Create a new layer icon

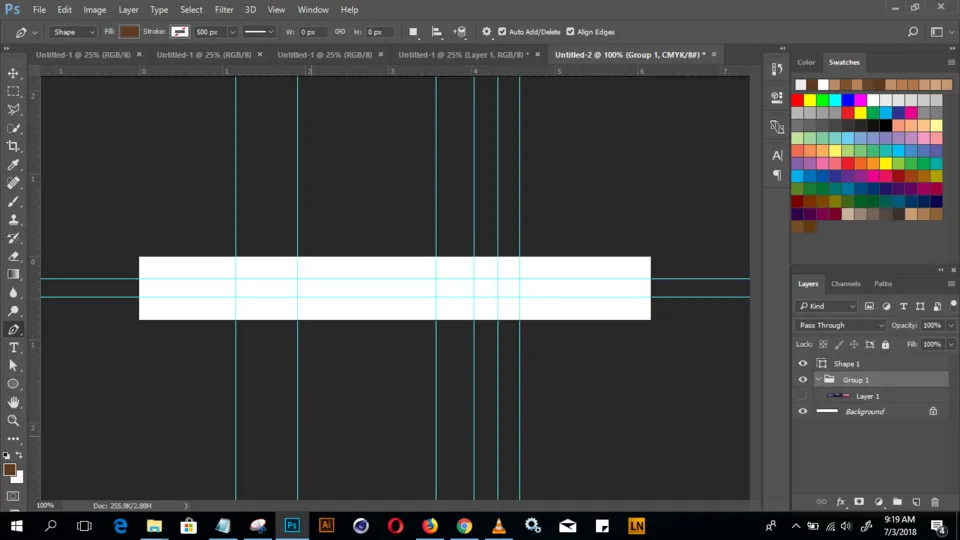916,502
